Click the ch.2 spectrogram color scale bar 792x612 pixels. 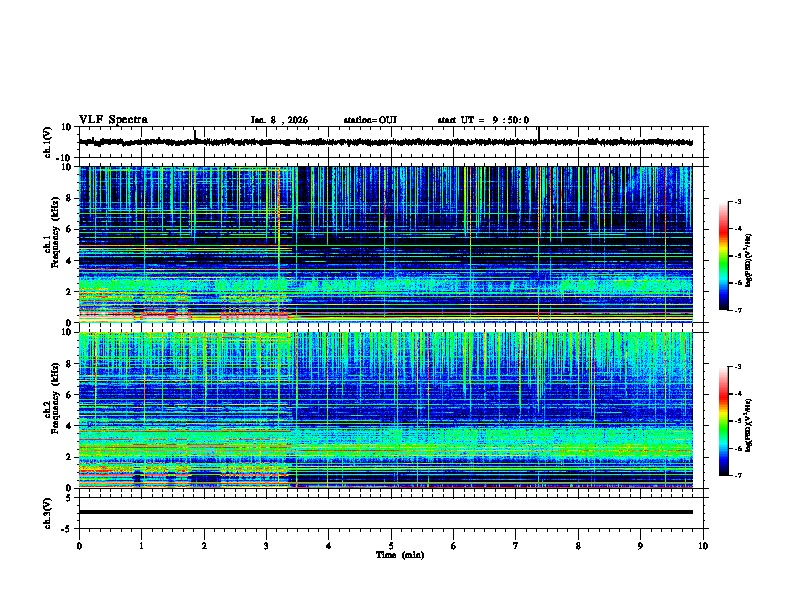pos(723,421)
